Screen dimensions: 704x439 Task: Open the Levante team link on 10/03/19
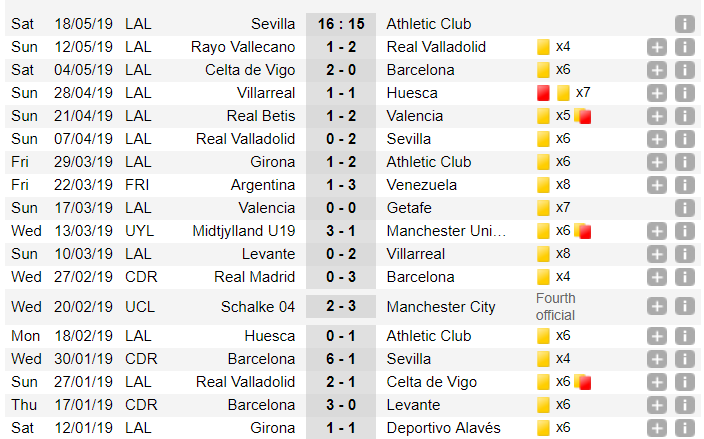click(x=268, y=254)
